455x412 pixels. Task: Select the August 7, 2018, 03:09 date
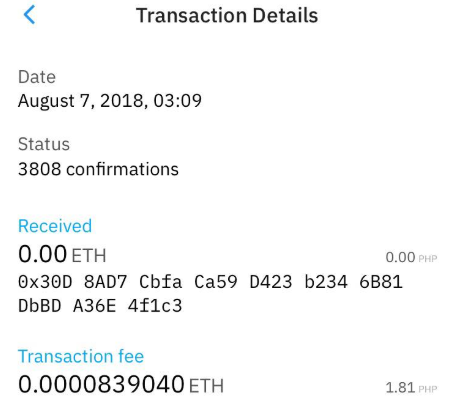coord(110,101)
